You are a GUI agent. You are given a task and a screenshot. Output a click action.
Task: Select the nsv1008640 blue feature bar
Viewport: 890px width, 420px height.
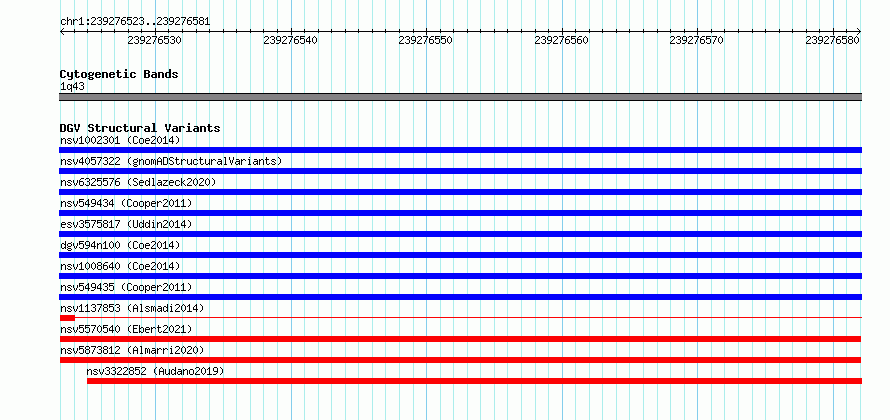[460, 276]
